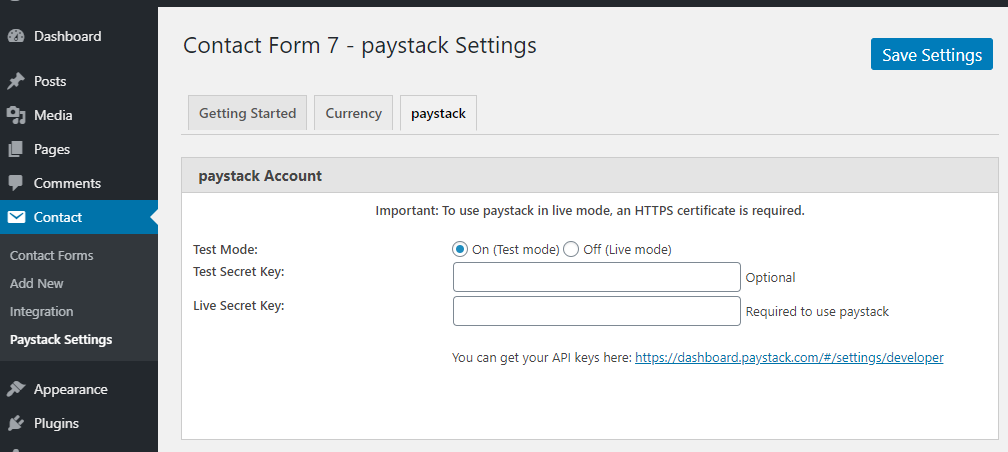
Task: Go to Posts menu
Action: click(78, 82)
